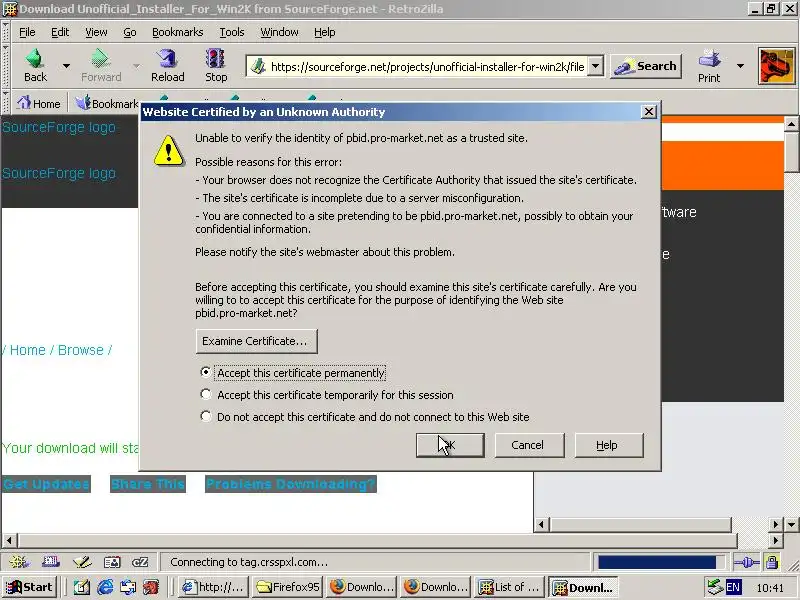The image size is (800, 600).
Task: Open the Start menu
Action: (x=30, y=587)
